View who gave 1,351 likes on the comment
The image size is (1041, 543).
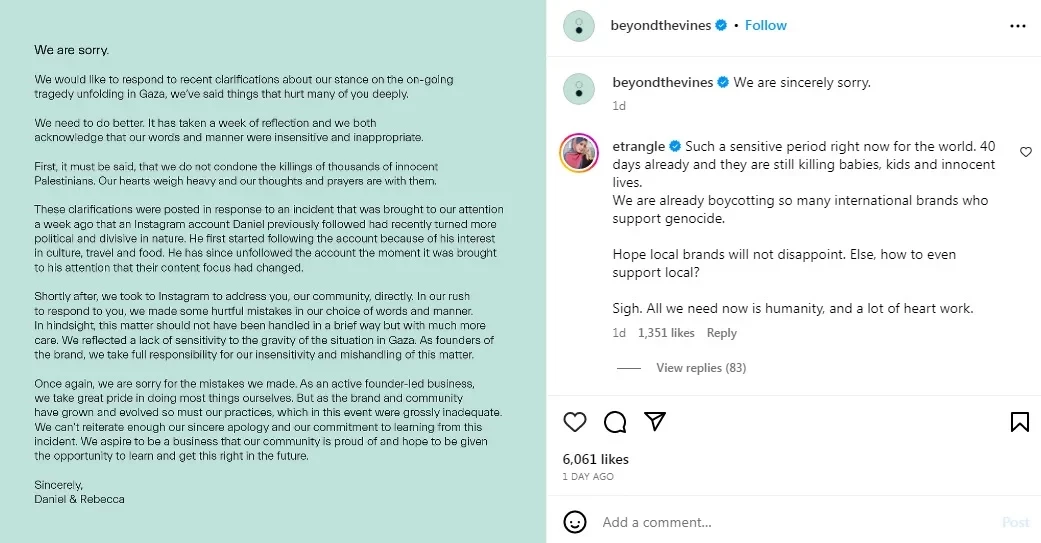coord(666,333)
